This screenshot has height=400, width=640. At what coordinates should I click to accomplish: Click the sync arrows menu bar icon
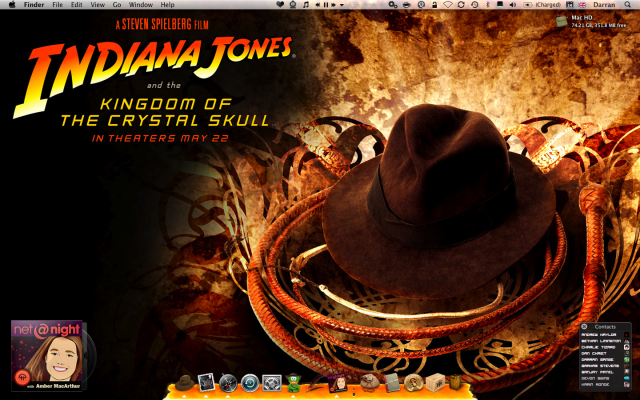coord(461,5)
